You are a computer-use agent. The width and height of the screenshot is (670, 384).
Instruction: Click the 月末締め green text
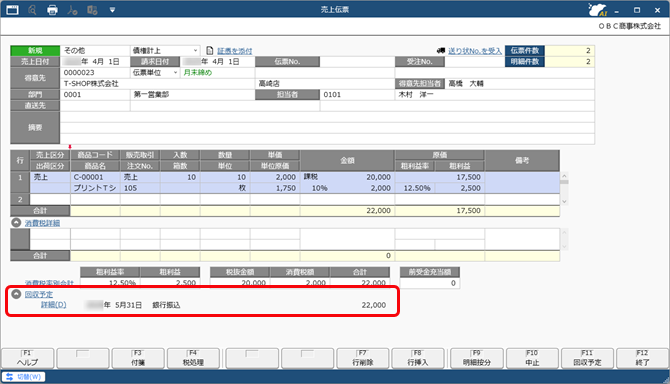click(198, 73)
